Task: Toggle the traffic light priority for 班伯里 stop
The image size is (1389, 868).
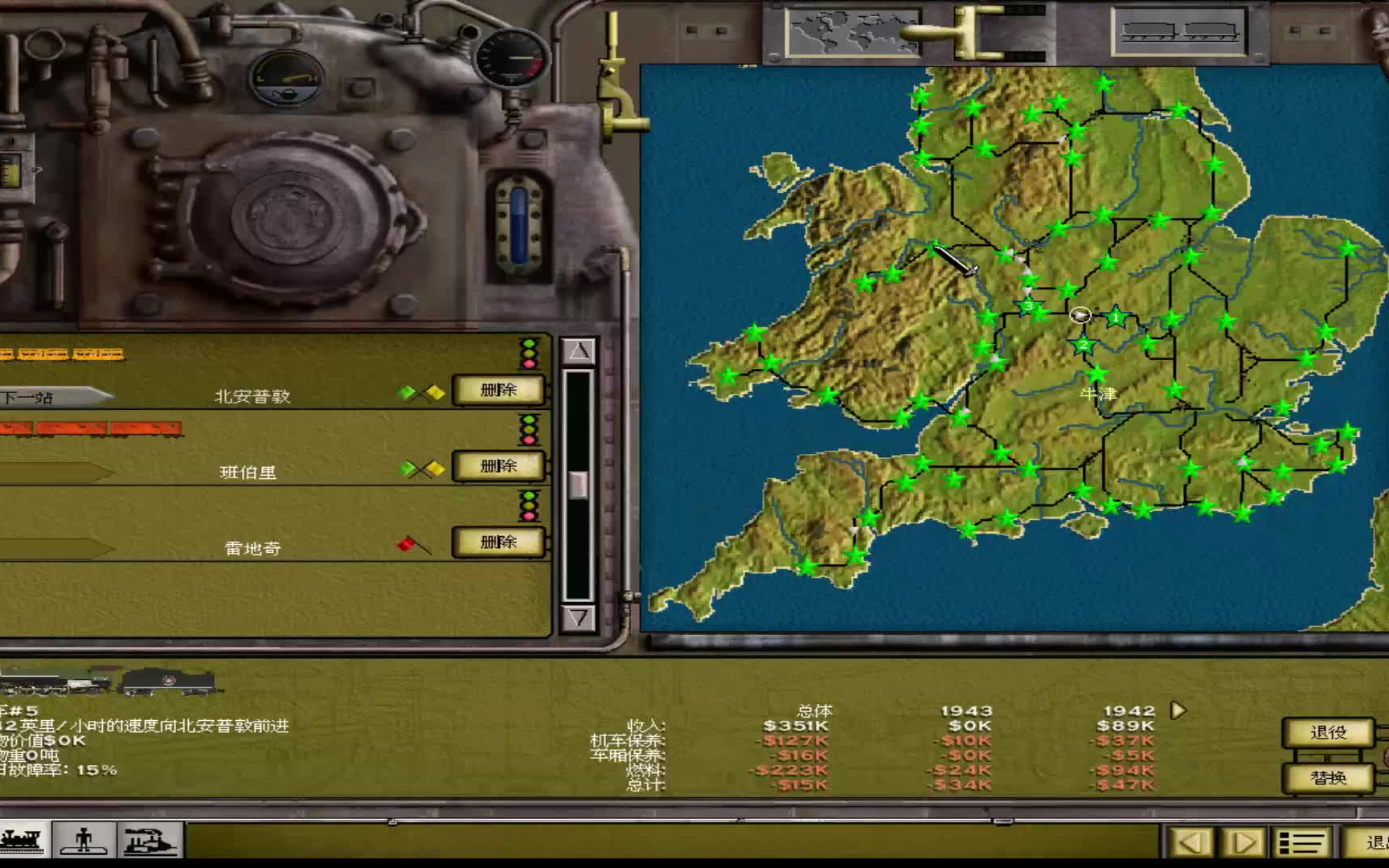Action: pyautogui.click(x=529, y=430)
